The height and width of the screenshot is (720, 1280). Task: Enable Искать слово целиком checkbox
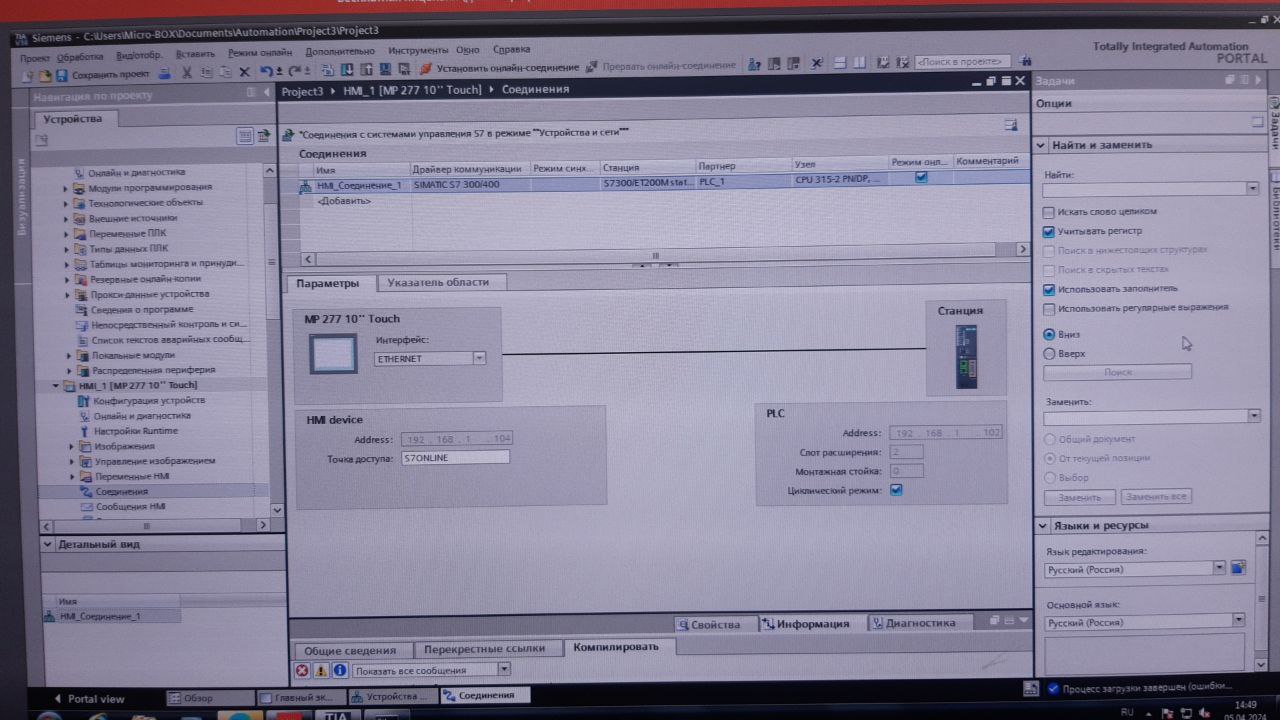coord(1049,212)
